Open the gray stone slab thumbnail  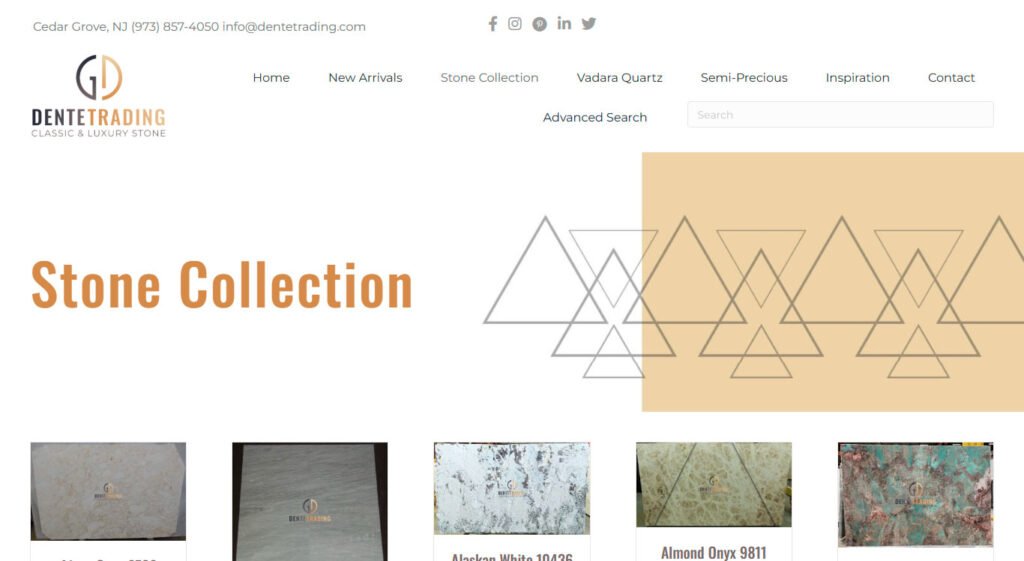(x=310, y=501)
